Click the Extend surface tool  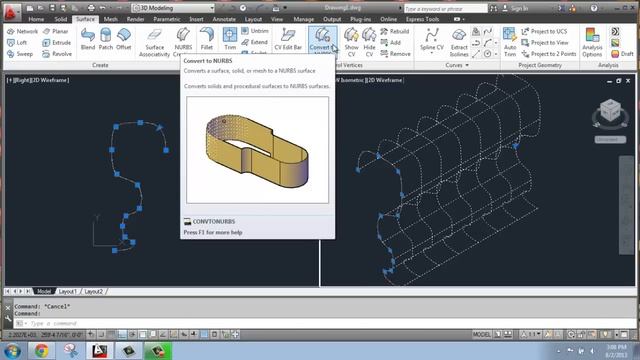point(255,42)
